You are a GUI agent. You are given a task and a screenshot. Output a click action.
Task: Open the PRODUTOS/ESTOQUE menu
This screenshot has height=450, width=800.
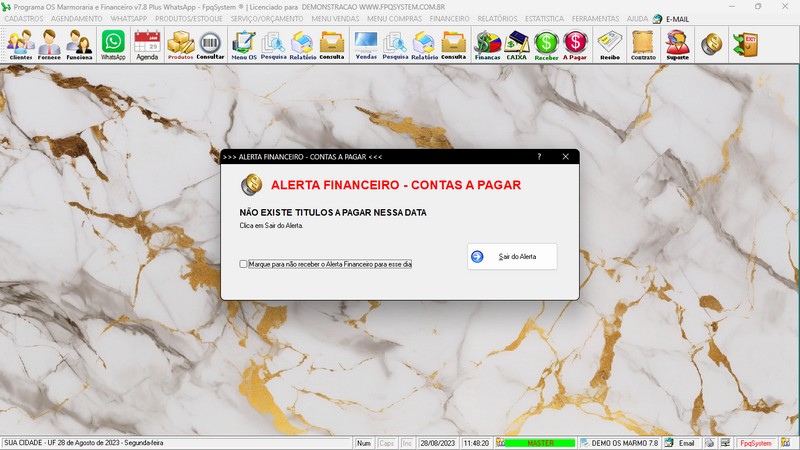click(x=189, y=19)
